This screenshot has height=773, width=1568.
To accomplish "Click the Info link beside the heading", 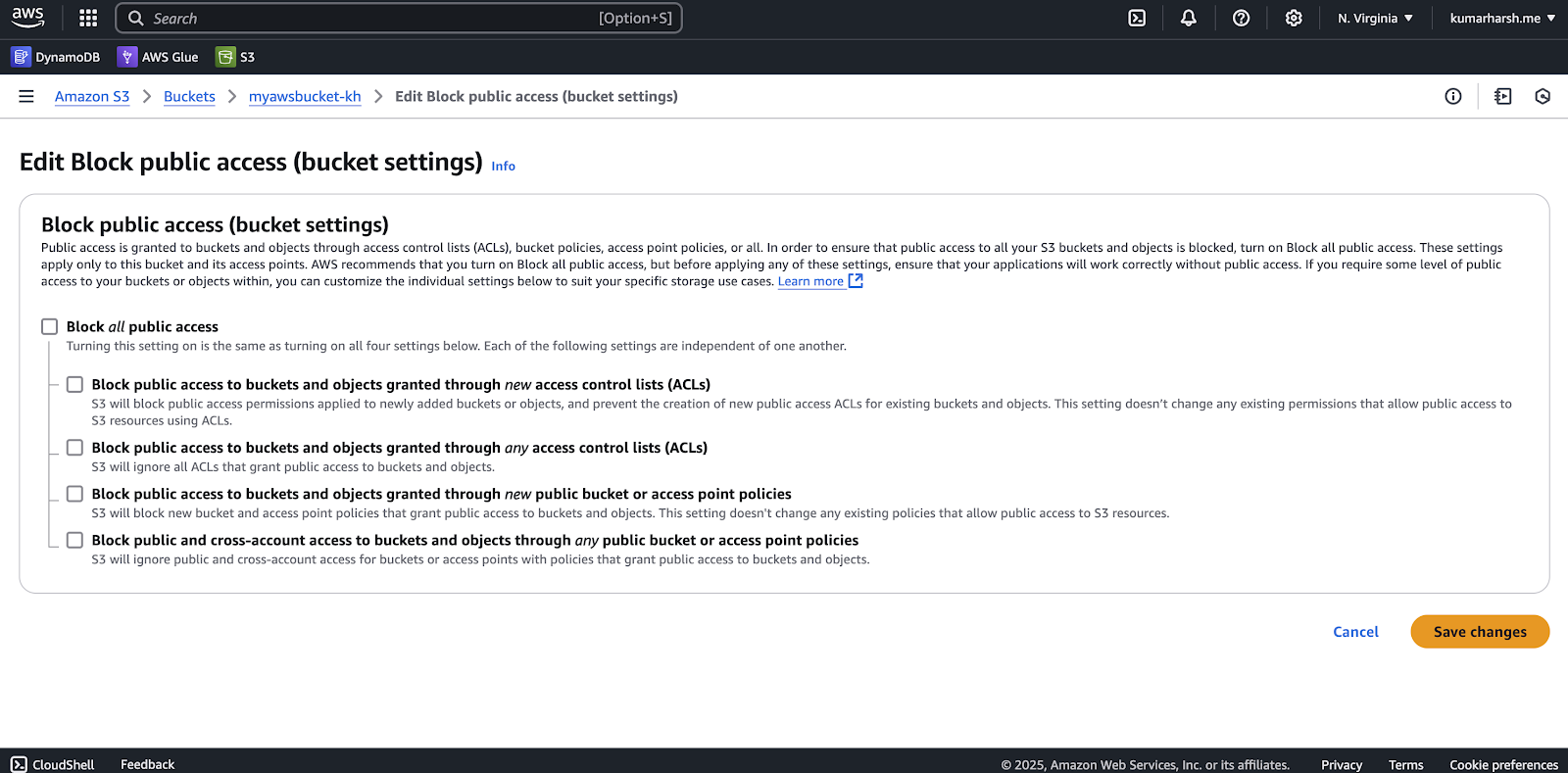I will [x=503, y=167].
